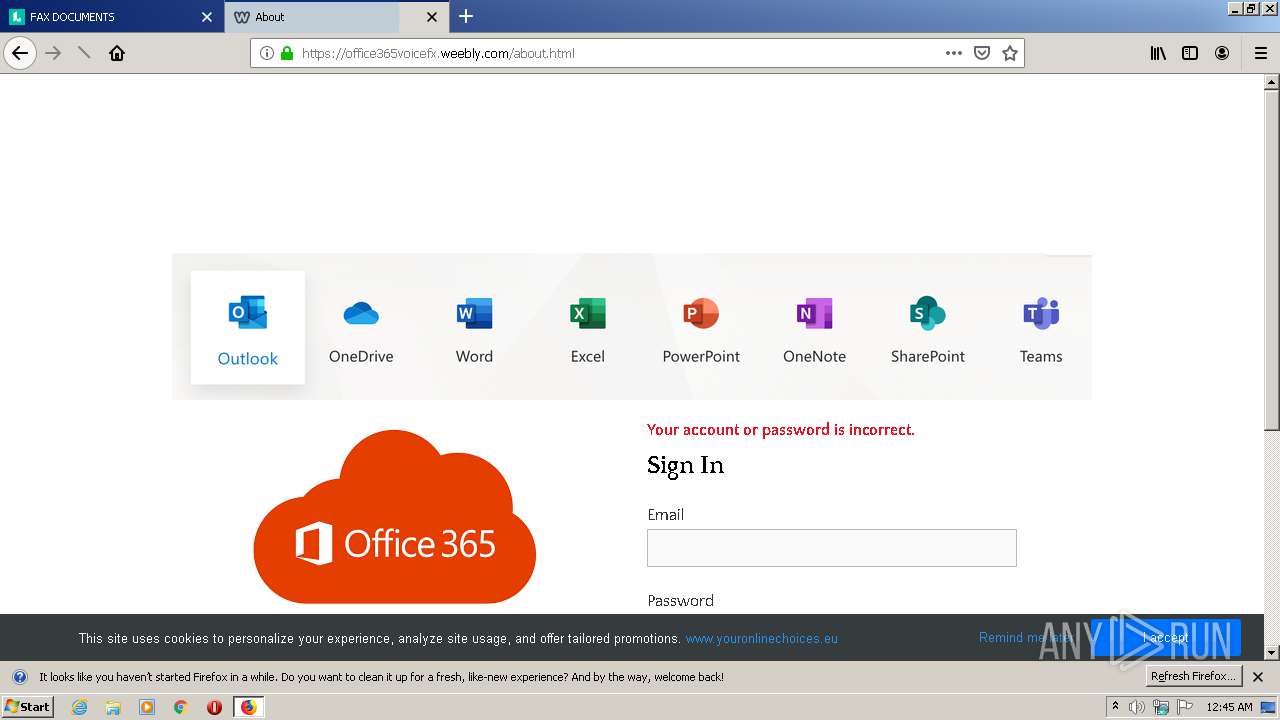The width and height of the screenshot is (1280, 720).
Task: Click the incorrect password error message
Action: click(781, 430)
